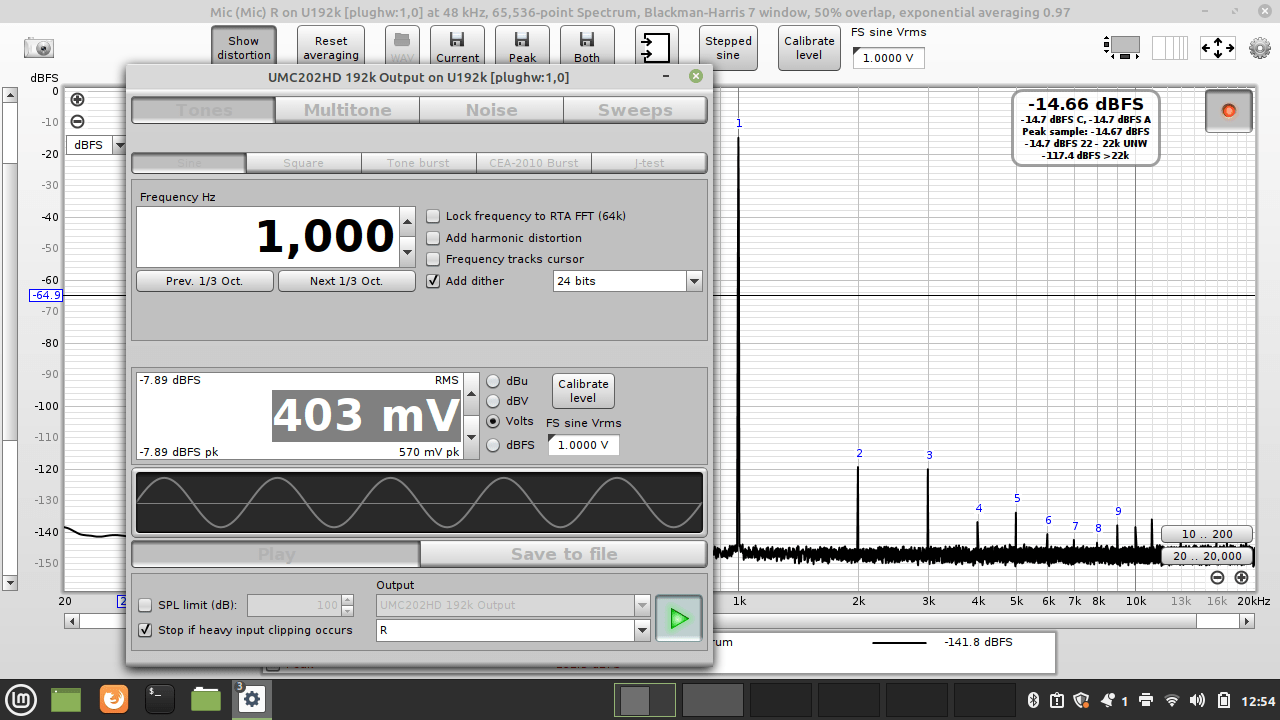The height and width of the screenshot is (720, 1280).
Task: Go to Prev. 1/3 Oct. frequency
Action: click(x=204, y=281)
